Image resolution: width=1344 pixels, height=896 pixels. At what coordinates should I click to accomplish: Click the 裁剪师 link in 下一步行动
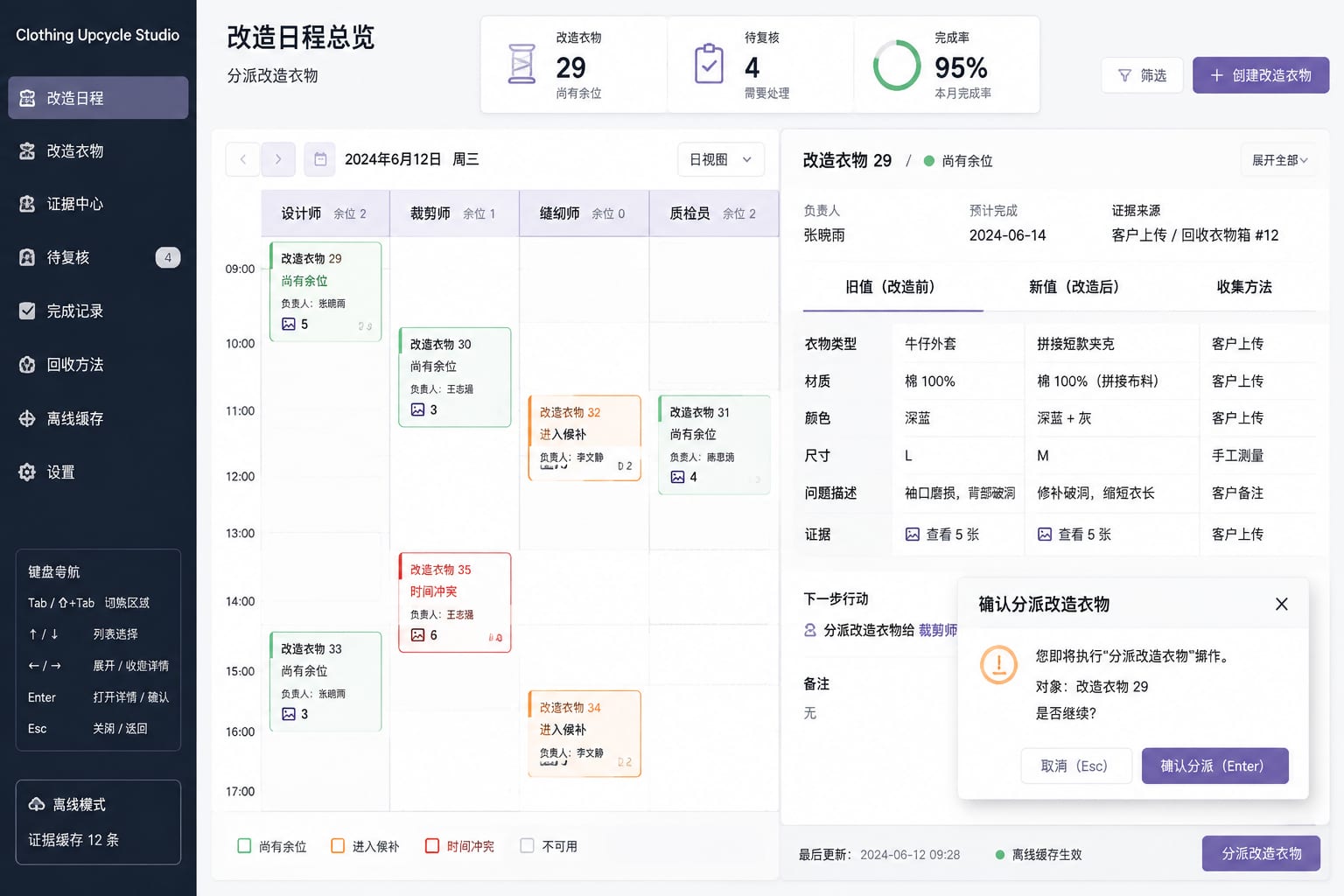(938, 630)
